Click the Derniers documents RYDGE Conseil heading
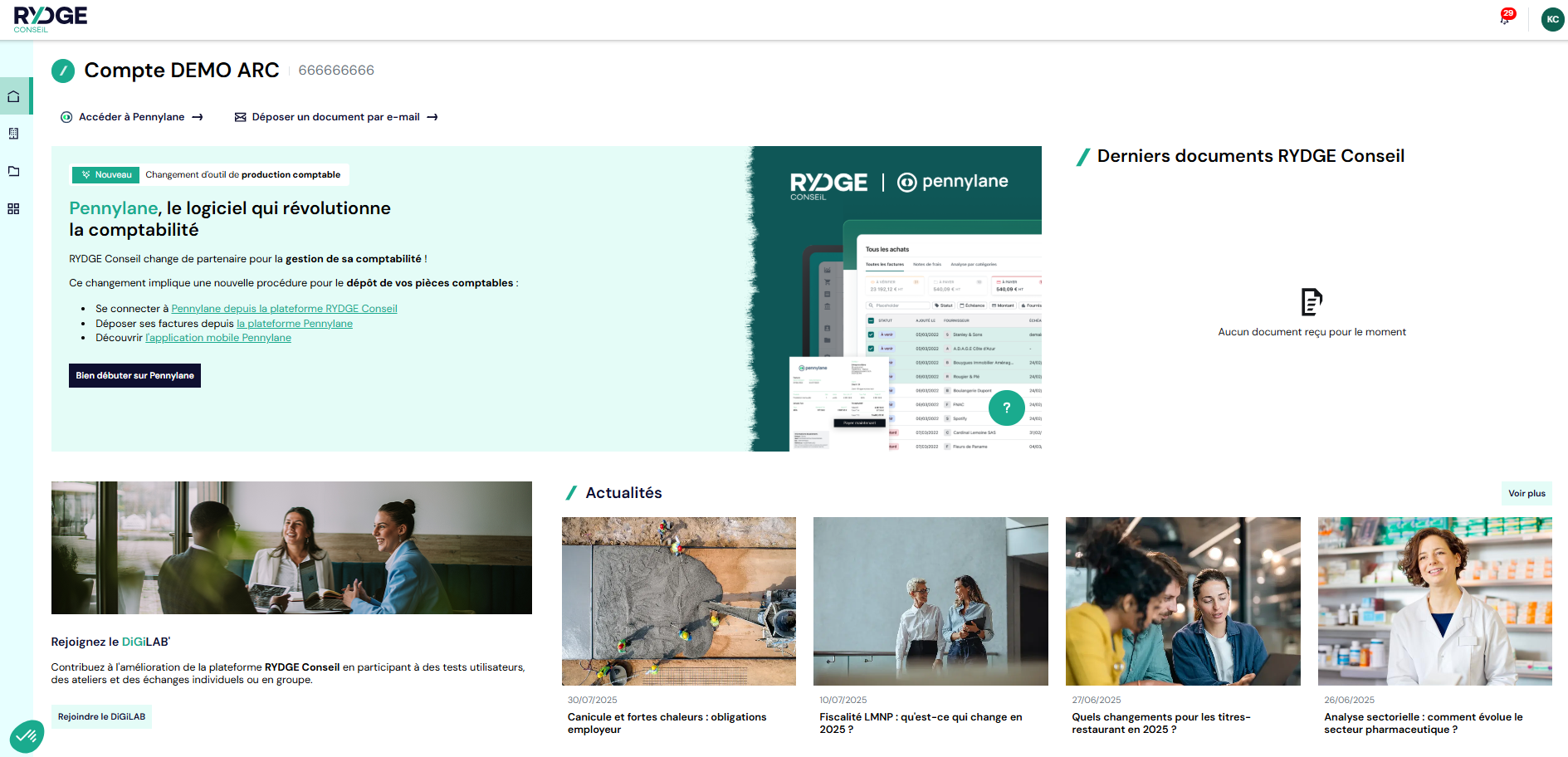The image size is (1568, 757). click(x=1251, y=156)
